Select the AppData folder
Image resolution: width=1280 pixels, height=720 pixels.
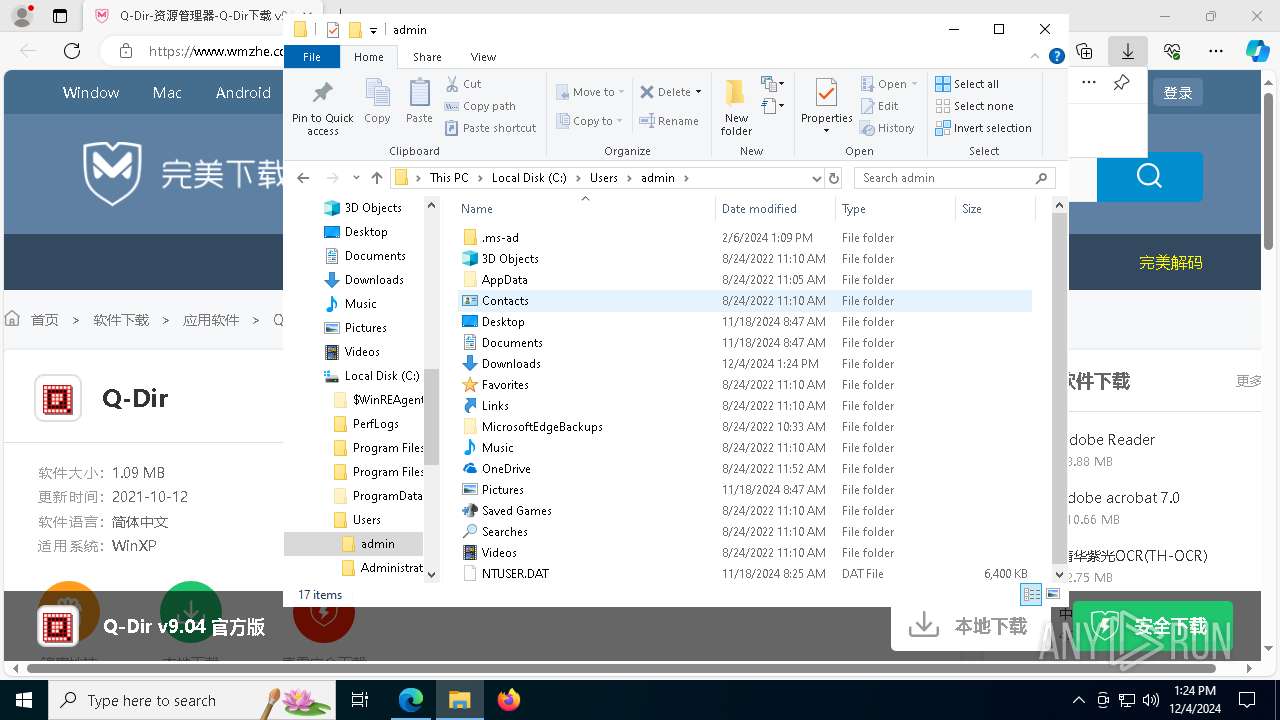pyautogui.click(x=504, y=280)
